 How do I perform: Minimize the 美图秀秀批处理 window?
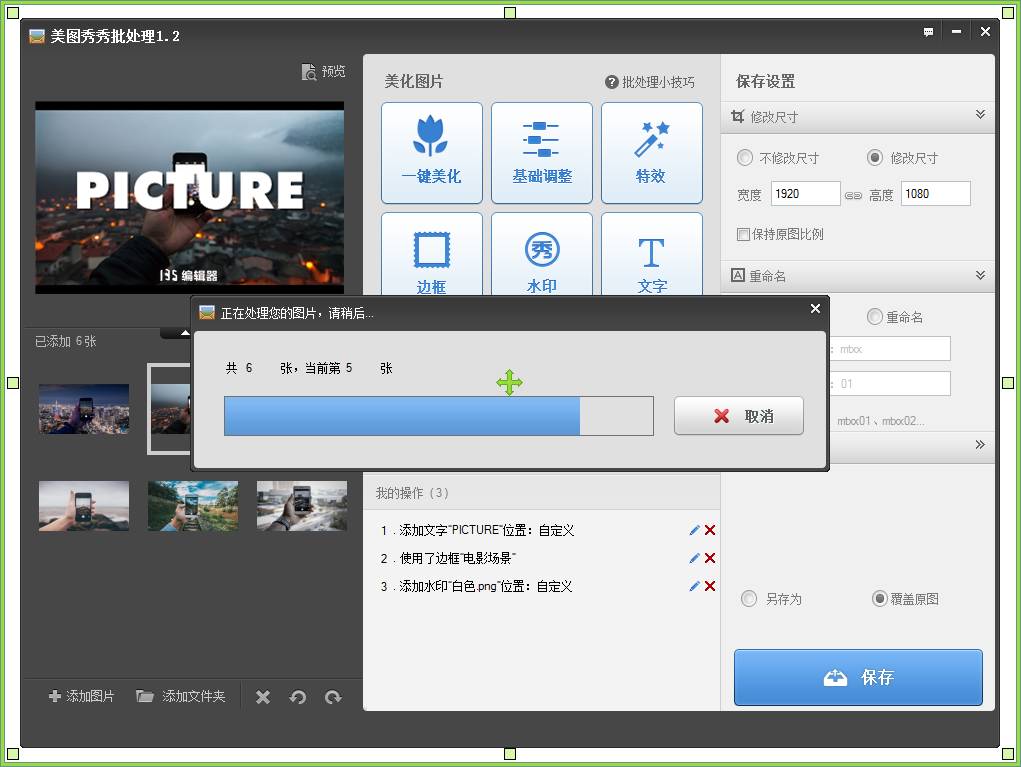click(956, 32)
